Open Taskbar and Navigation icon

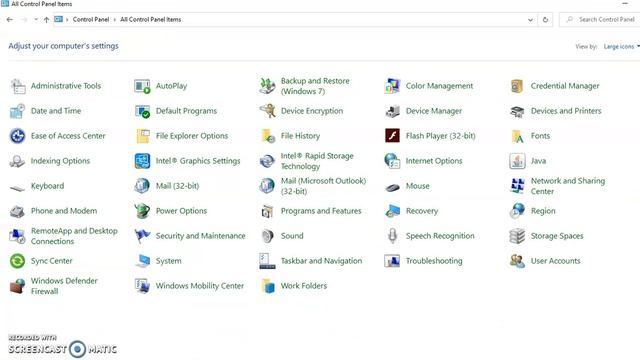(x=267, y=261)
